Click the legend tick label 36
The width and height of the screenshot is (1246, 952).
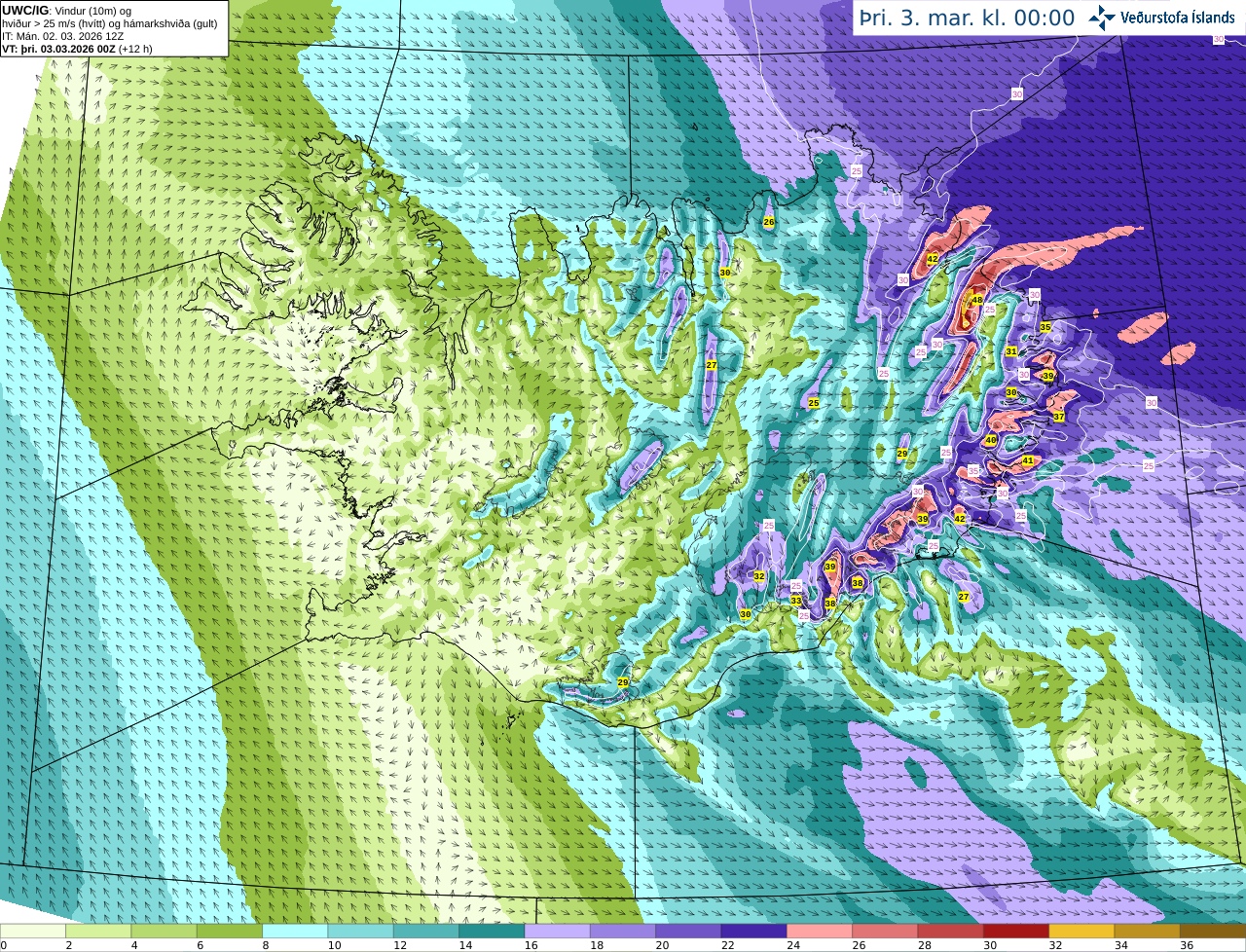click(x=1187, y=945)
